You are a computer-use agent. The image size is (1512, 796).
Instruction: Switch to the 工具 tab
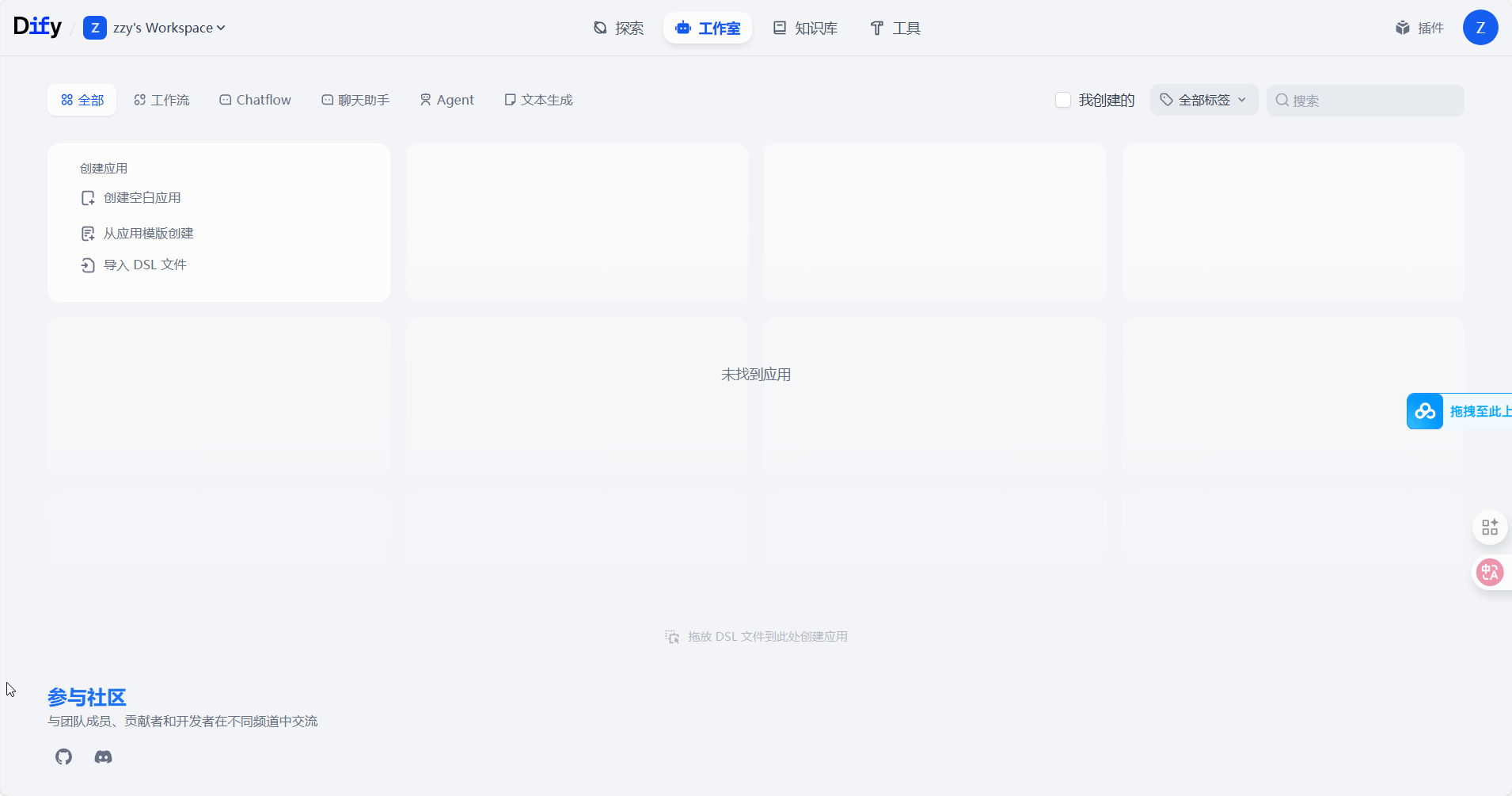coord(895,29)
